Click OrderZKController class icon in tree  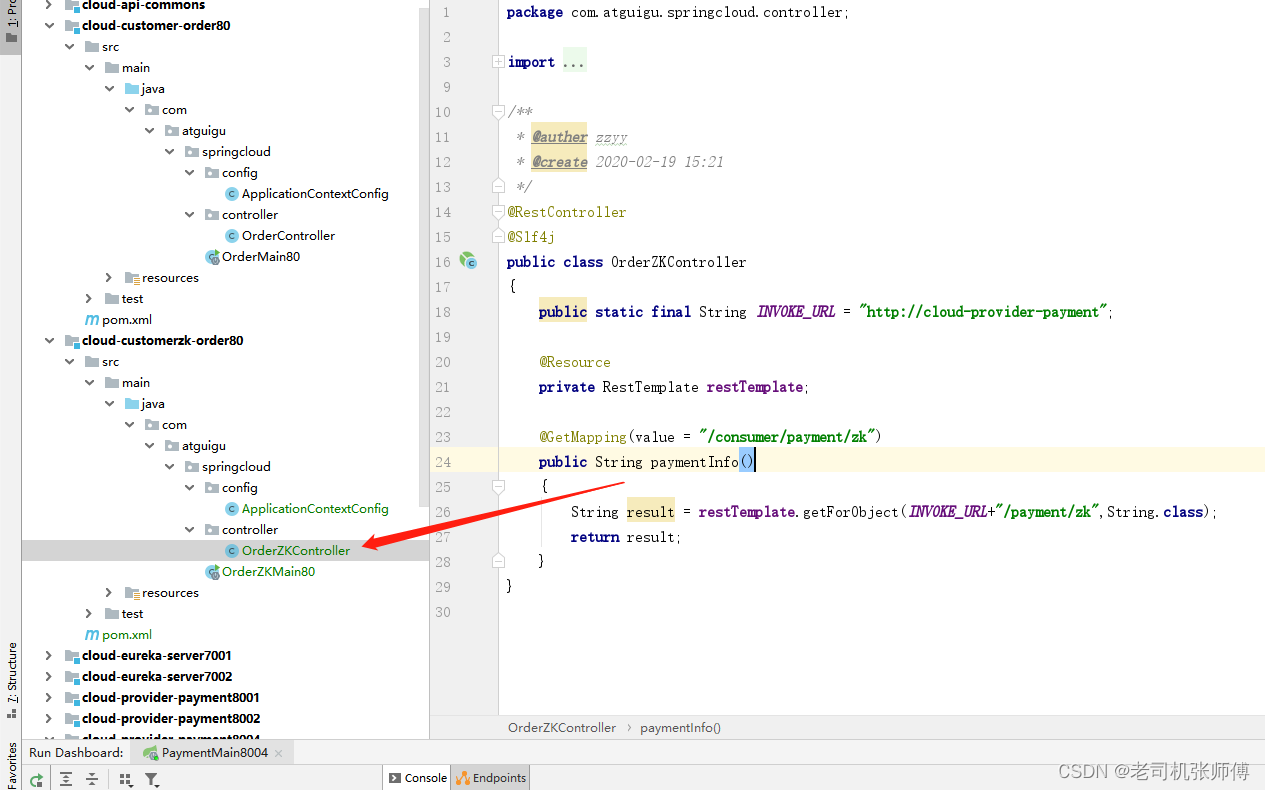[x=232, y=551]
